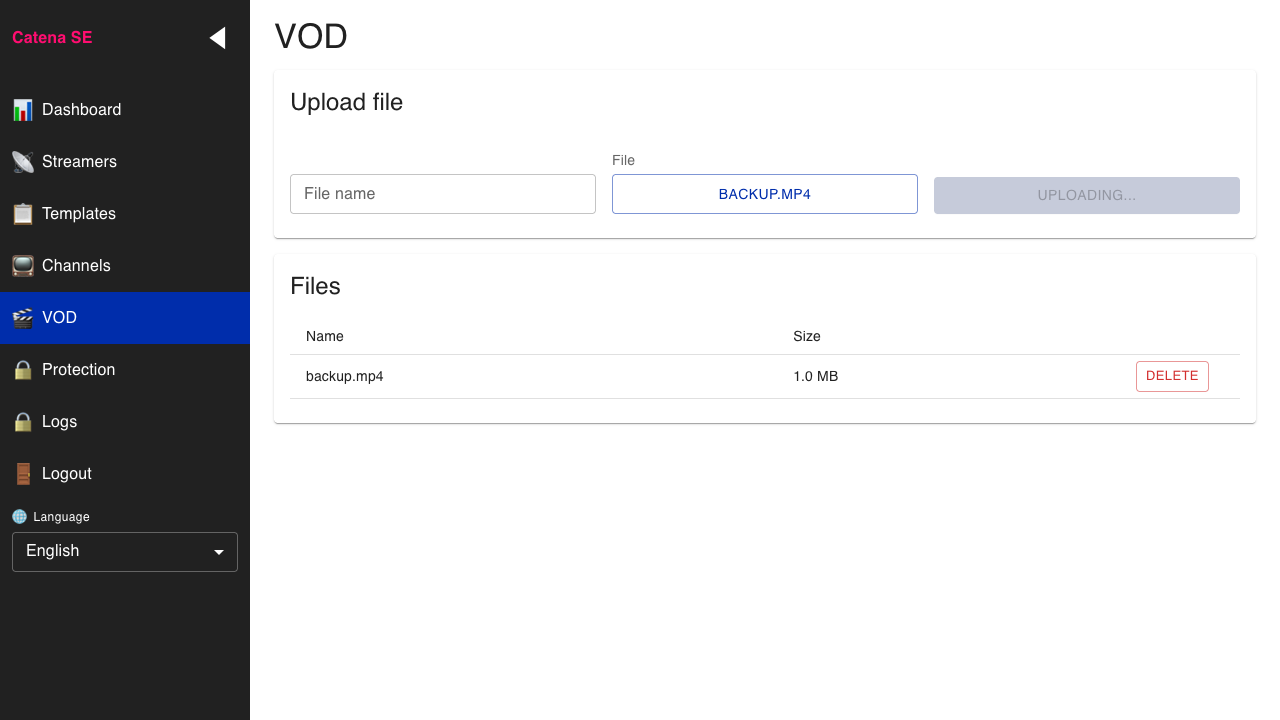Click the Logout door icon

coord(22,474)
